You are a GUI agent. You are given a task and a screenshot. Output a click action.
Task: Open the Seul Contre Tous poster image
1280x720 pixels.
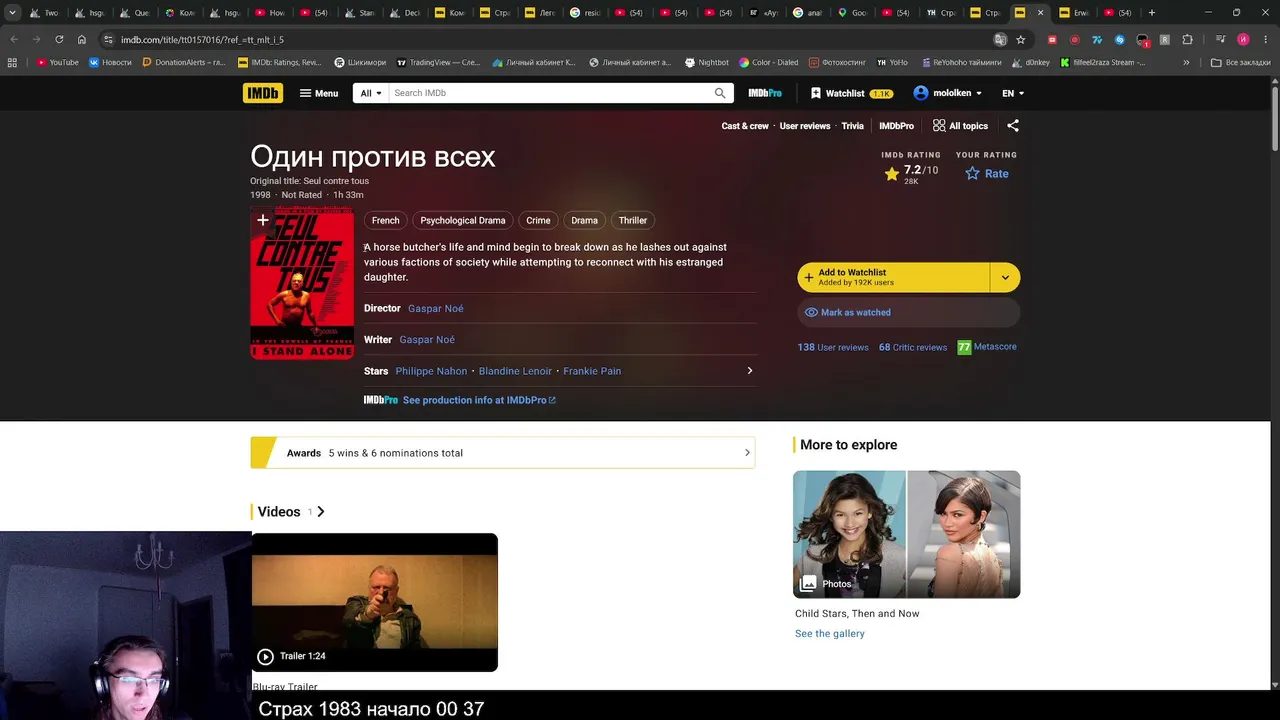(x=302, y=282)
